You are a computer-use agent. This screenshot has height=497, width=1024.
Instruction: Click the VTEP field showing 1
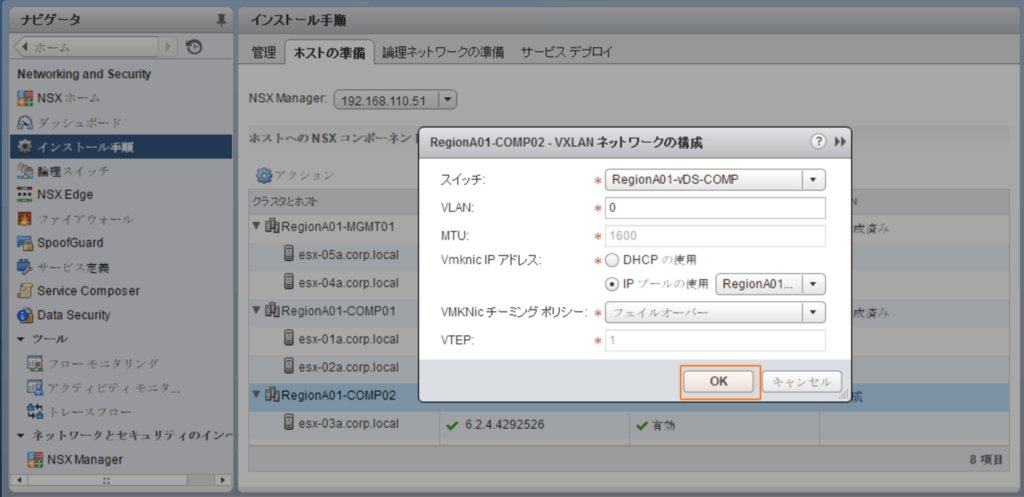click(x=715, y=340)
